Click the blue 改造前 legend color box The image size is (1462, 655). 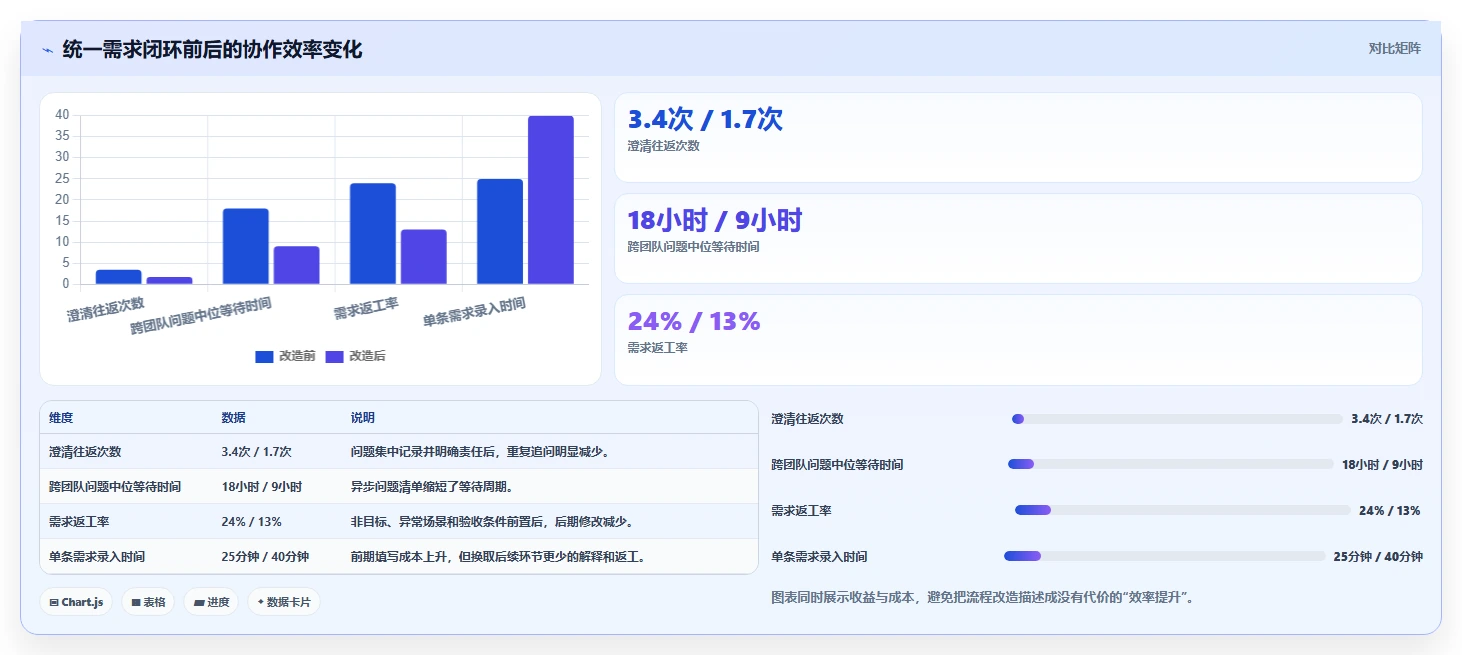click(264, 356)
